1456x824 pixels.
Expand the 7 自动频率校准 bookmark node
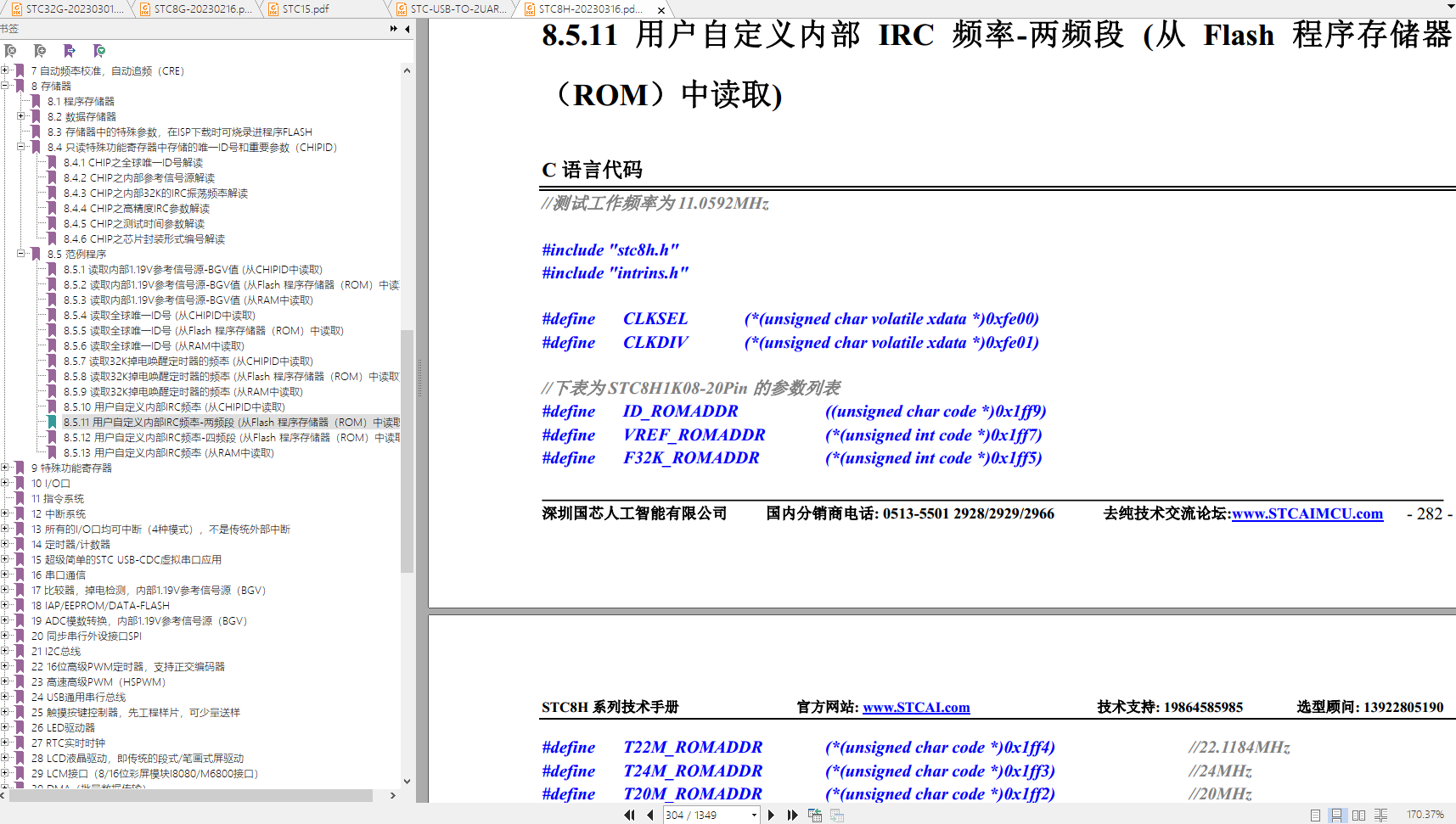coord(5,70)
